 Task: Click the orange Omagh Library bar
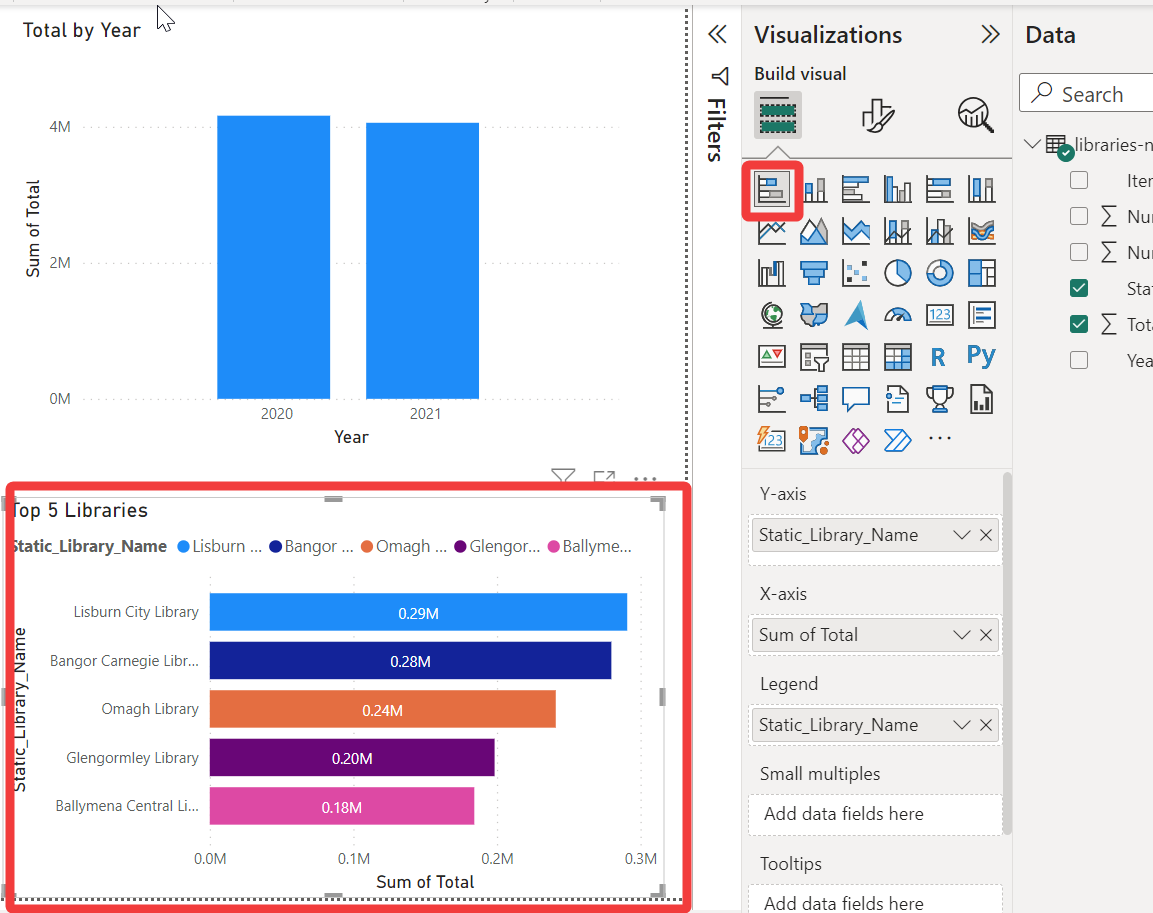[x=382, y=709]
